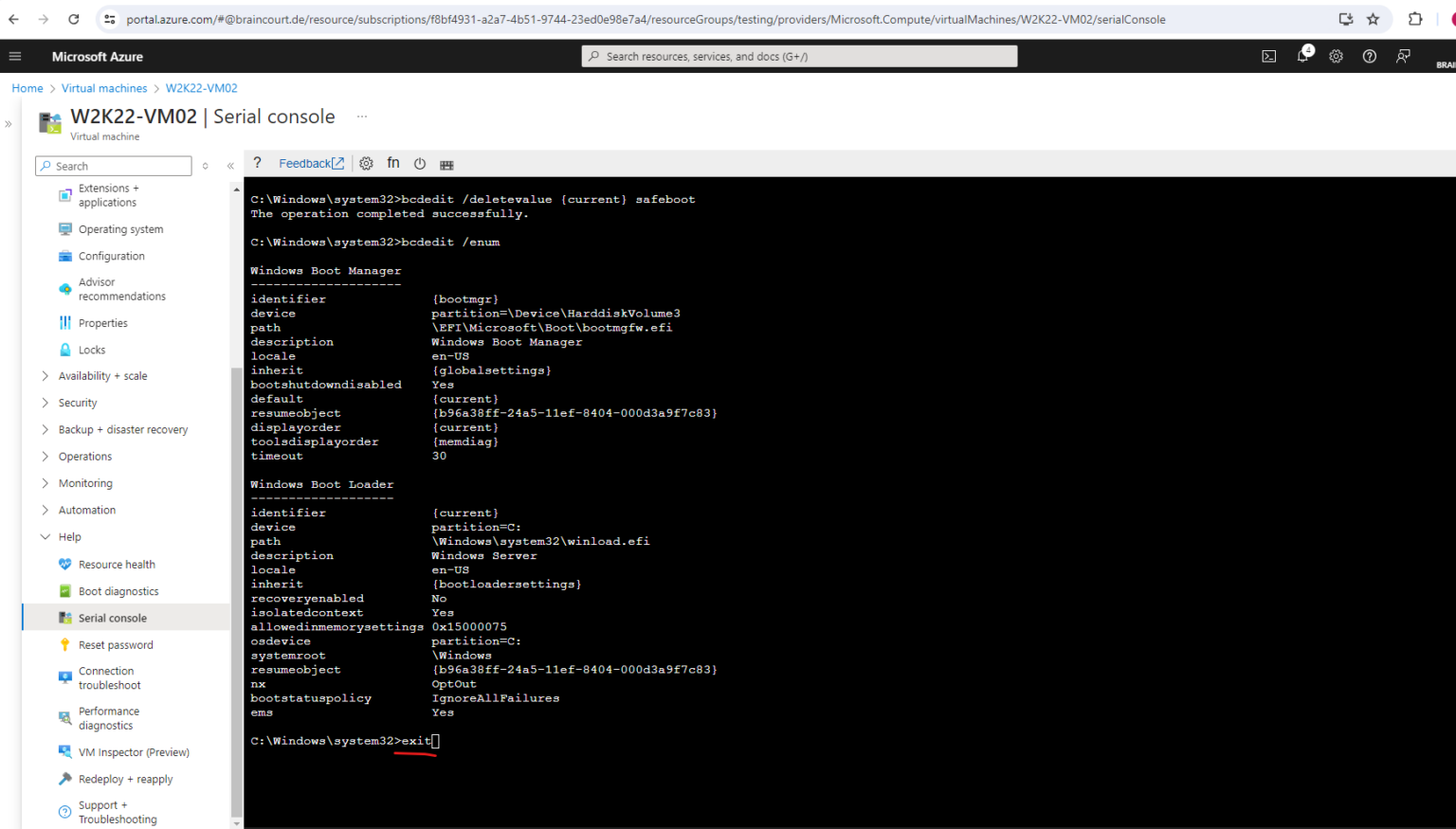The image size is (1456, 829).
Task: Open the Feedback link in the console toolbar
Action: [305, 163]
